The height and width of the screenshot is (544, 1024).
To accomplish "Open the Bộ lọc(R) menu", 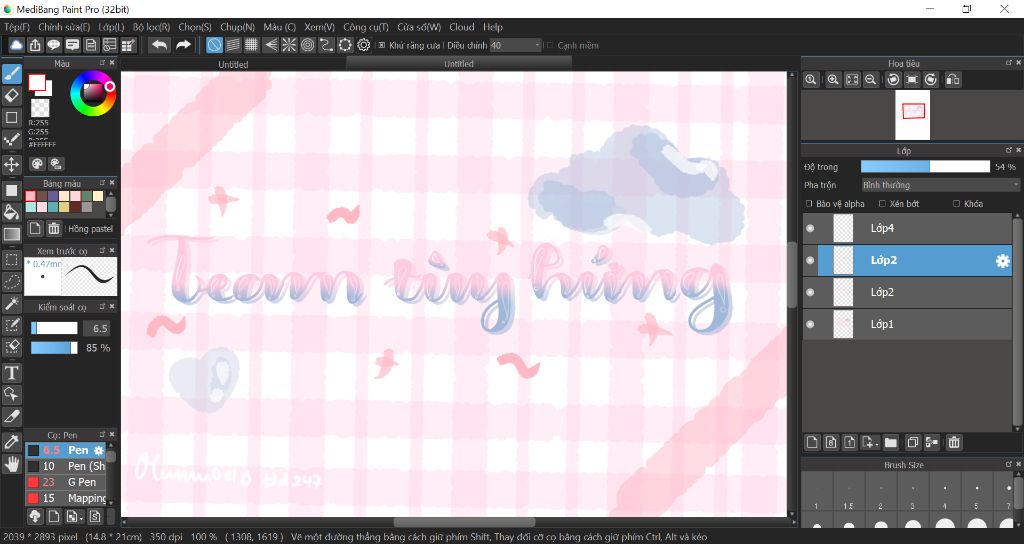I will 152,27.
